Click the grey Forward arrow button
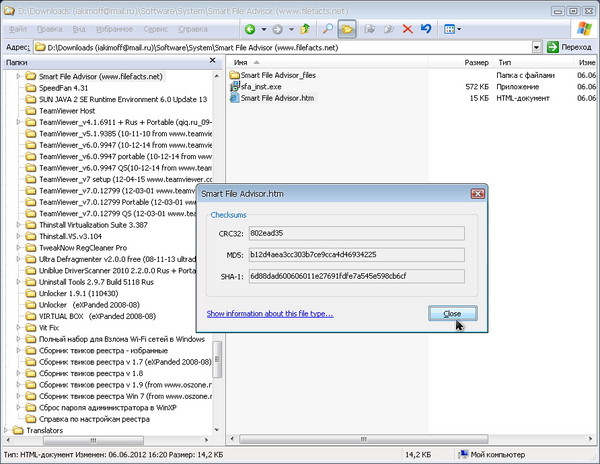 coord(277,29)
